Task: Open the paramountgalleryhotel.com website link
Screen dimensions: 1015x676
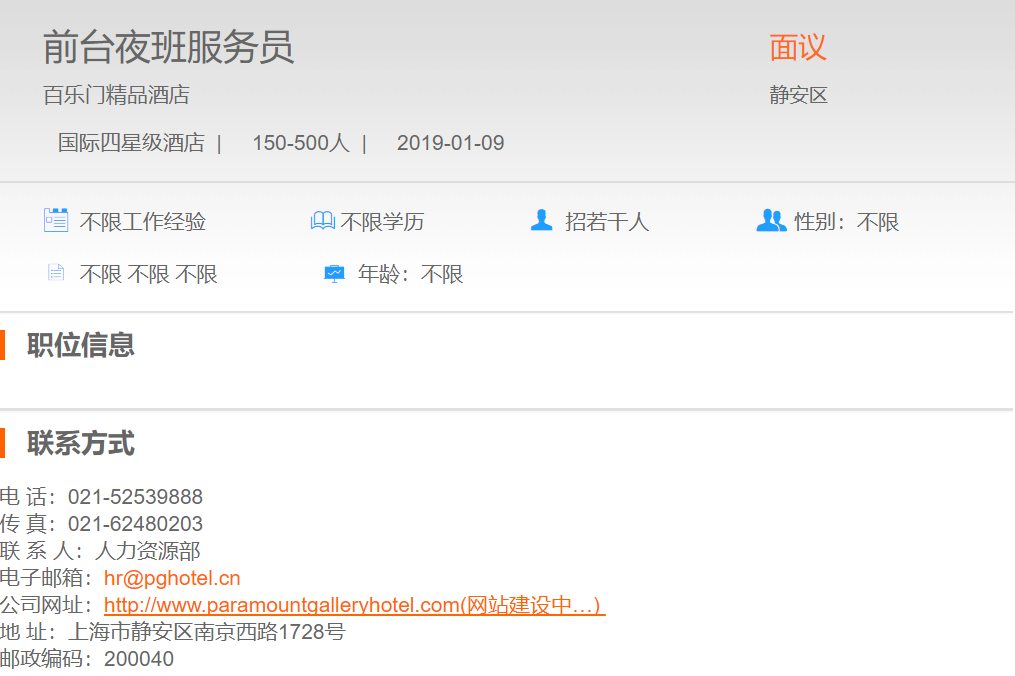Action: click(354, 605)
